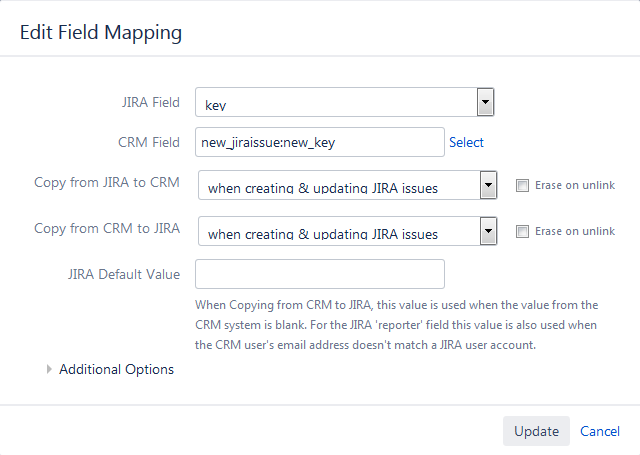Click the Erase on unlink label, CRM to JIRA row

coord(575,231)
